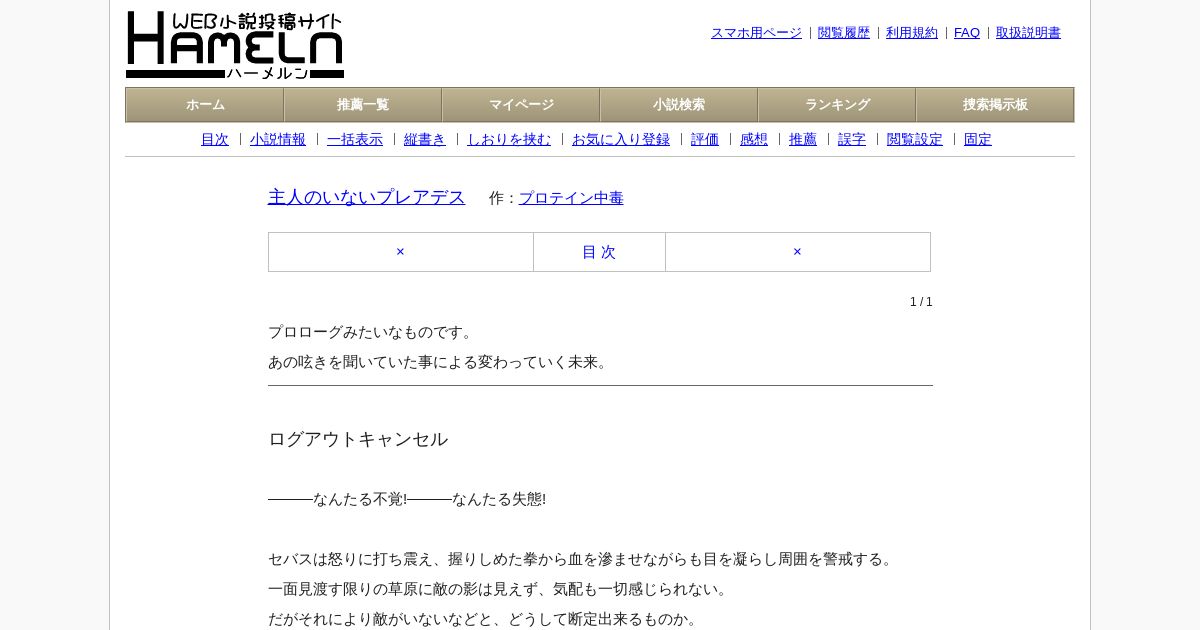Click the chapter heading ログアウトキャンセル
The image size is (1200, 630).
358,439
